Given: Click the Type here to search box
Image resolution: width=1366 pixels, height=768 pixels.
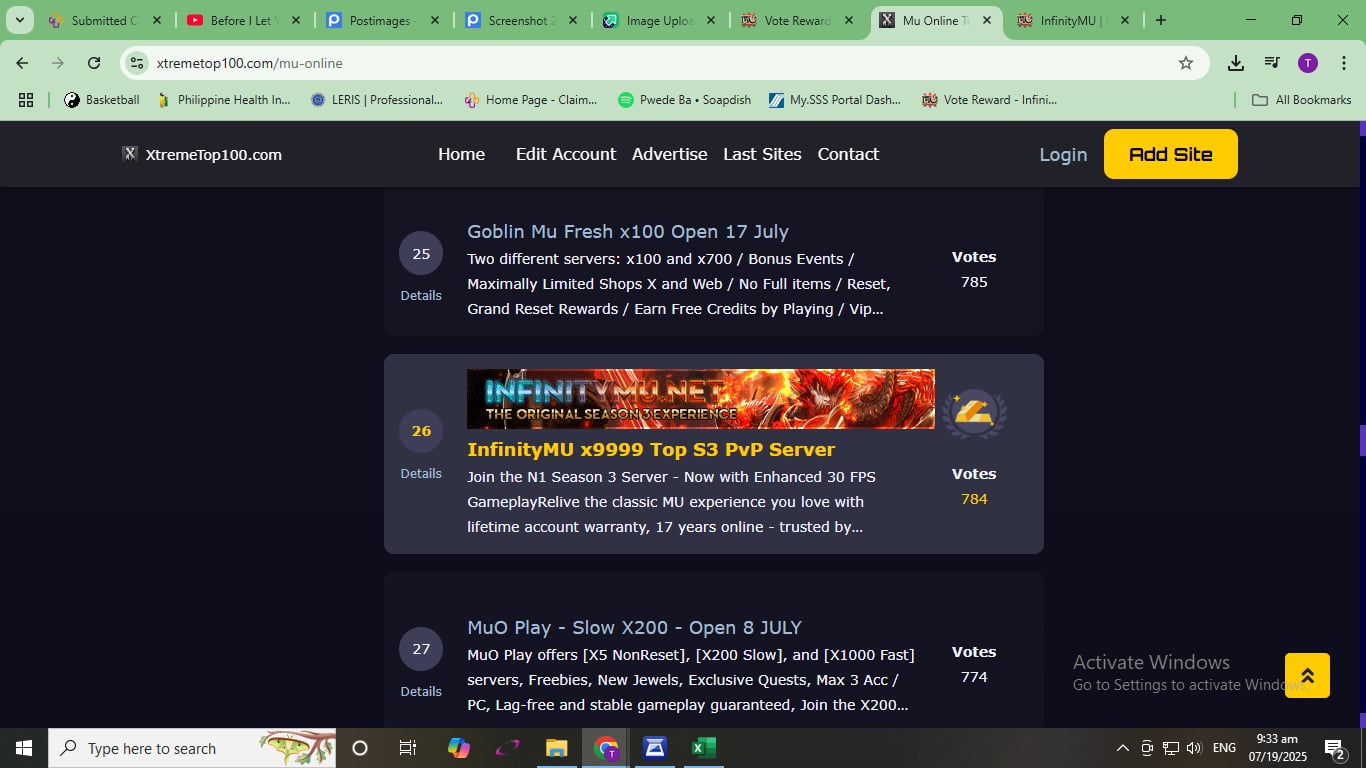Looking at the screenshot, I should point(192,748).
